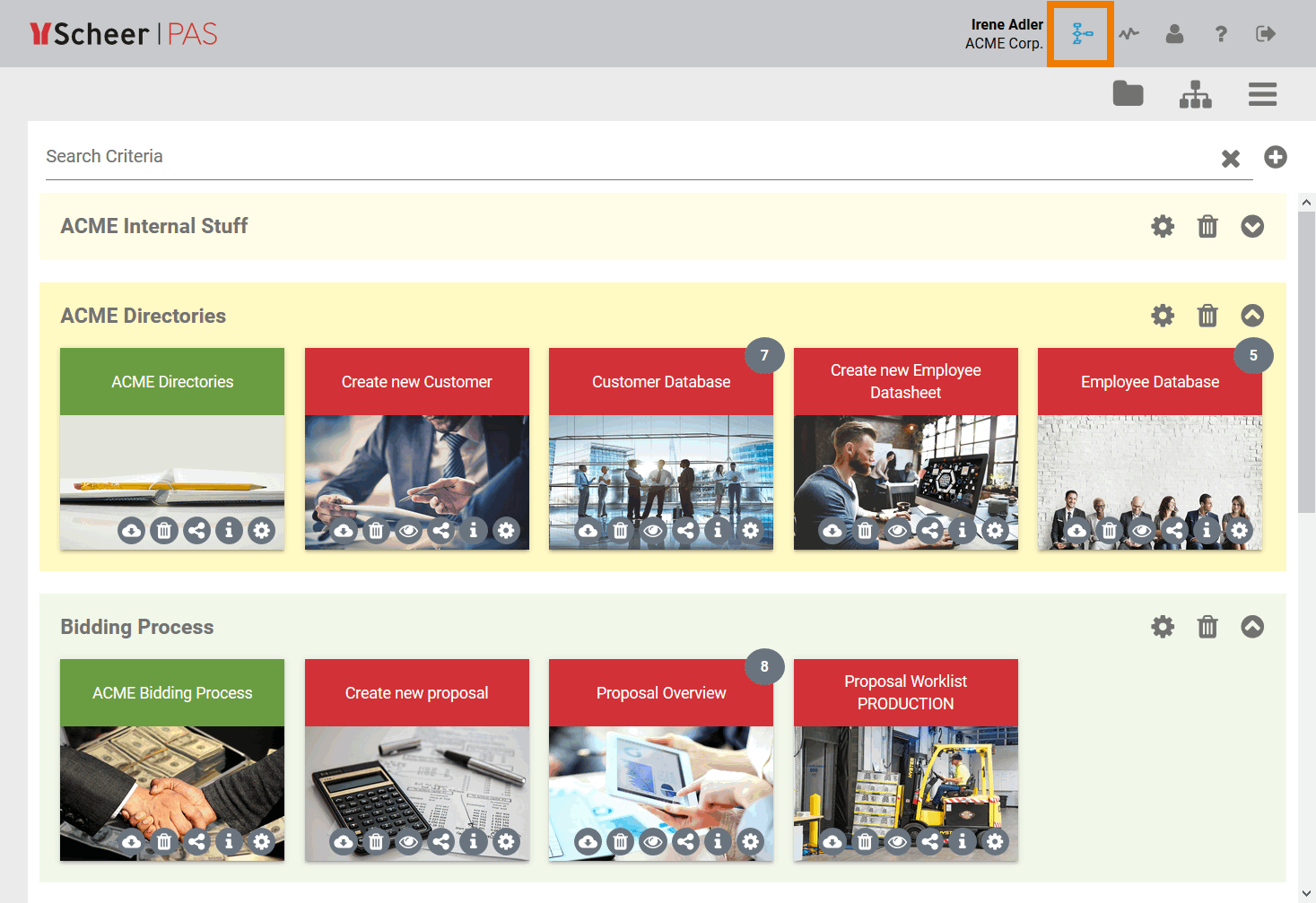1316x903 pixels.
Task: Click the scrollbar down arrow
Action: tap(1306, 893)
